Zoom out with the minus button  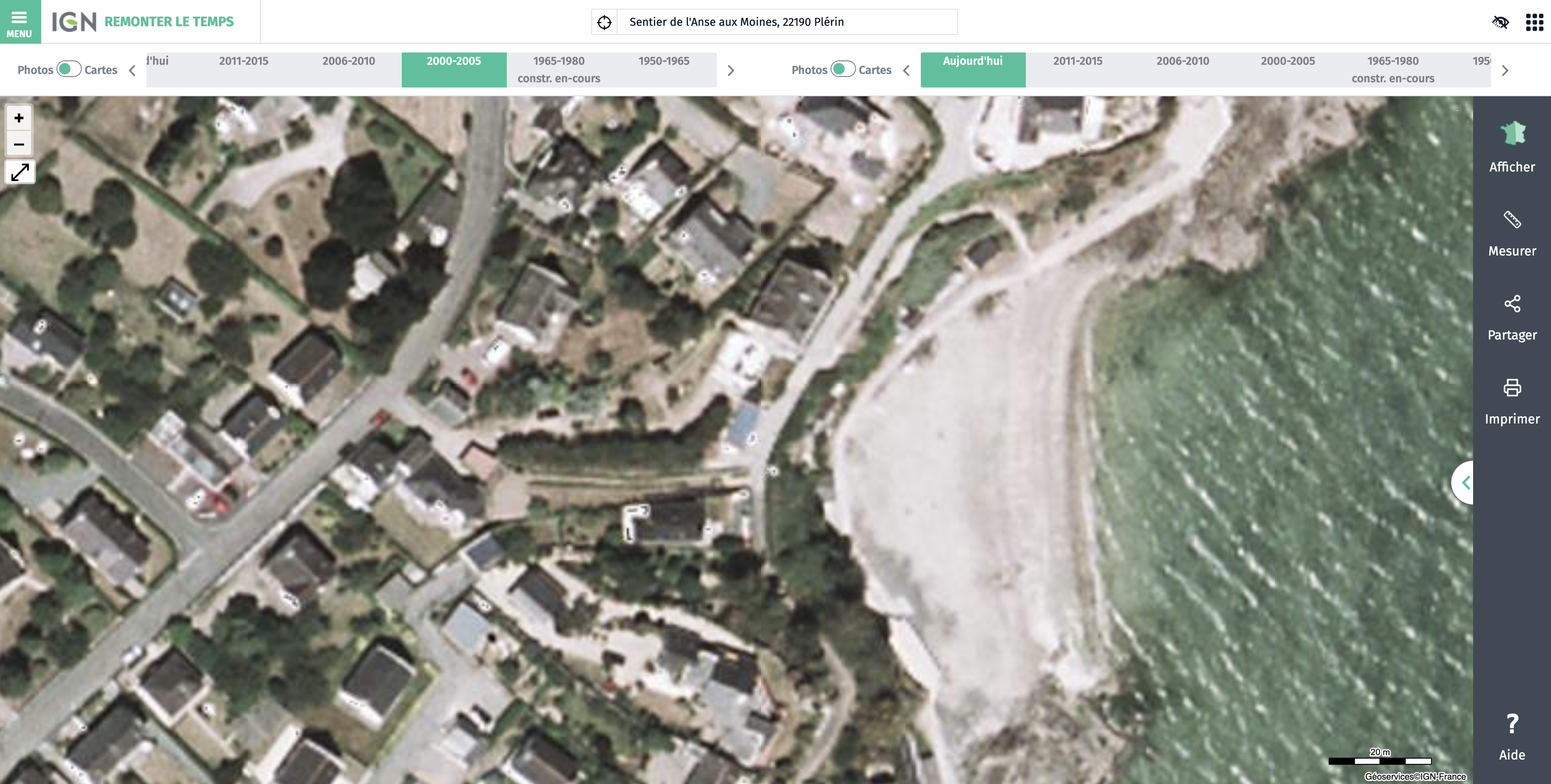tap(19, 144)
